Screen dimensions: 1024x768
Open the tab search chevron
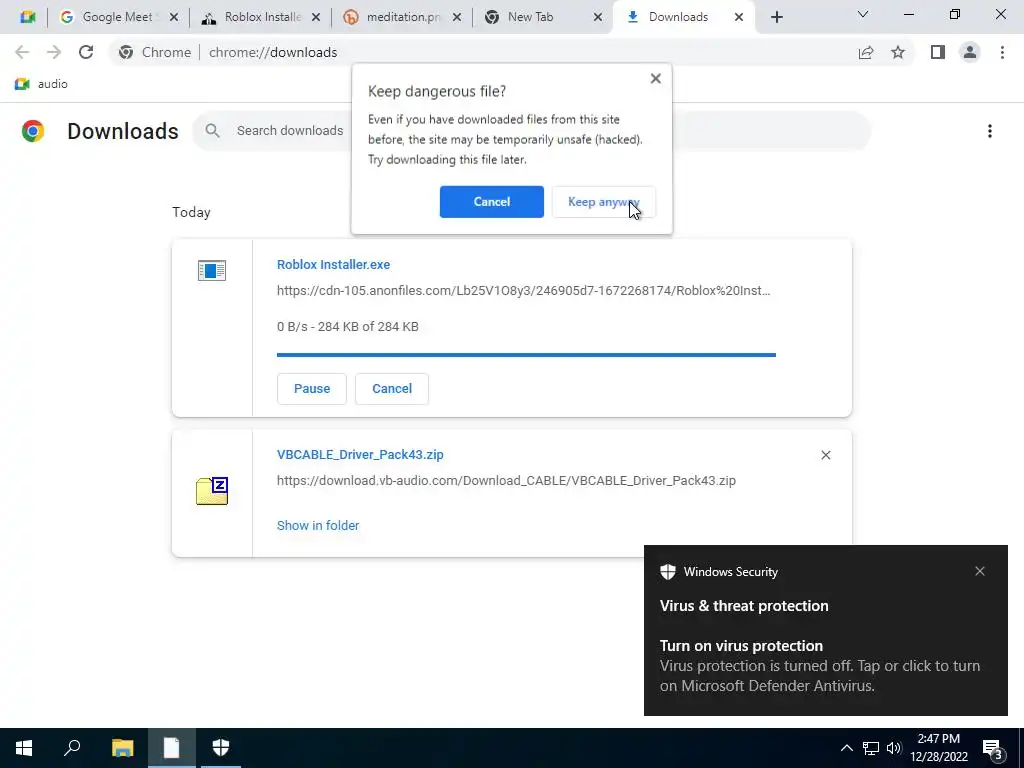click(x=863, y=14)
